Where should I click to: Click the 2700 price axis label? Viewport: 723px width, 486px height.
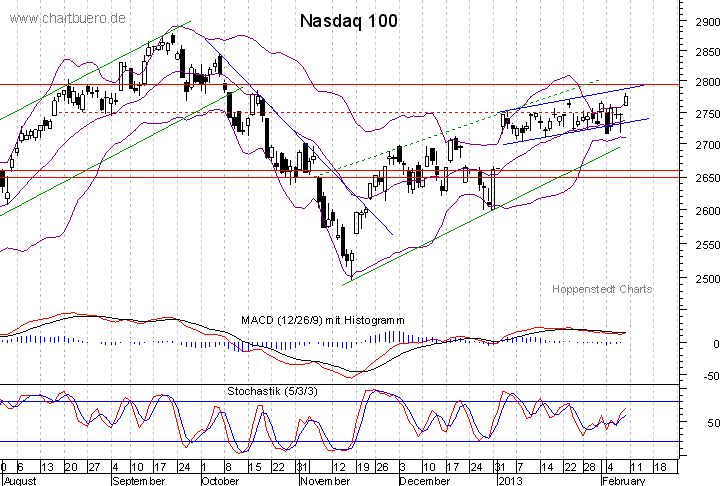tap(708, 145)
